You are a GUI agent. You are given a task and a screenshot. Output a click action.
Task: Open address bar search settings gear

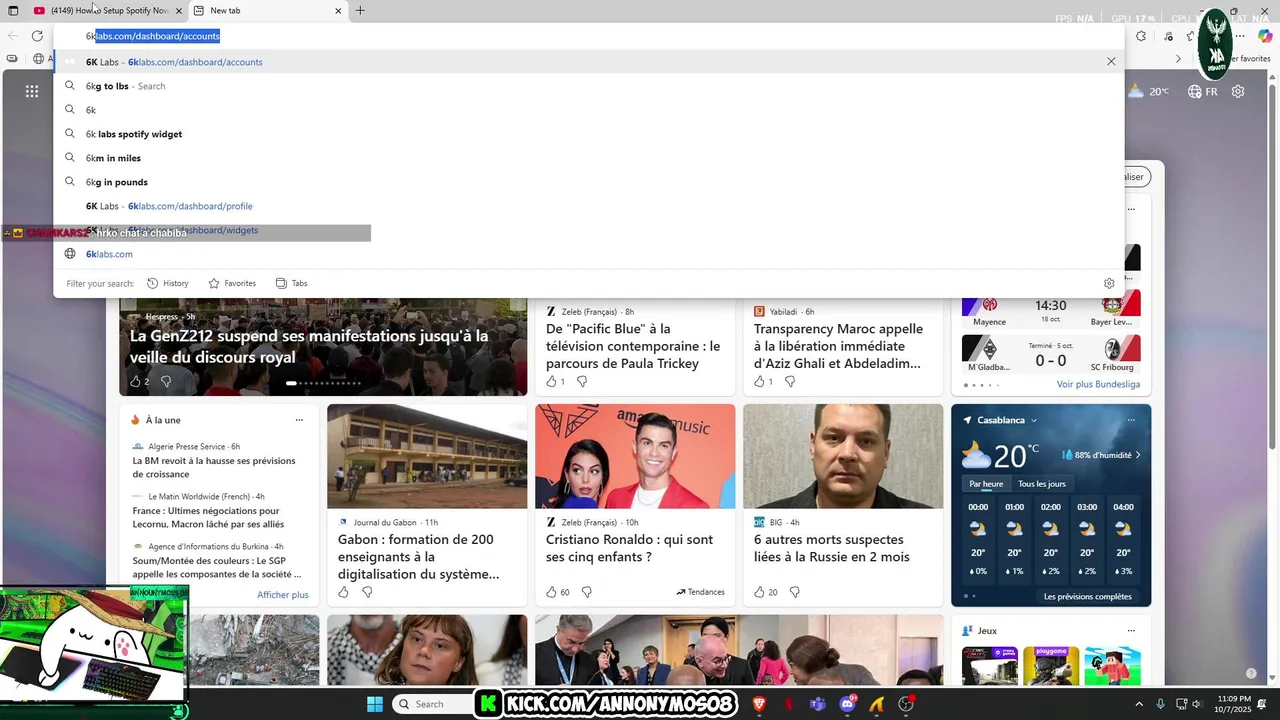point(1109,283)
